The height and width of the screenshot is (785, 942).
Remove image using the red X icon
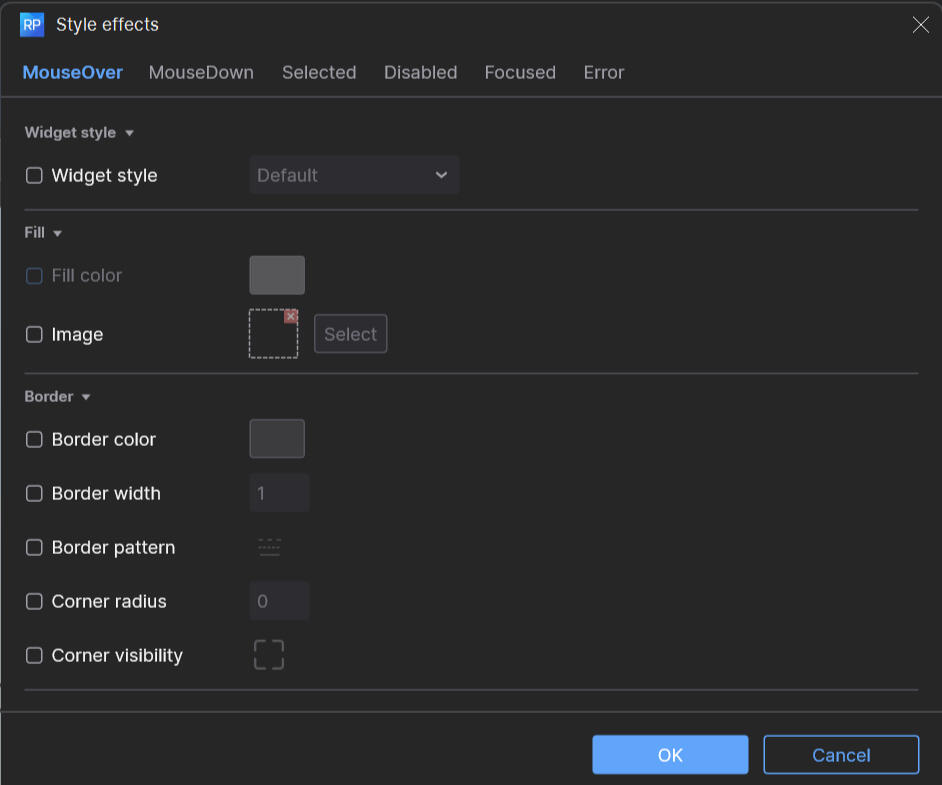pos(291,316)
